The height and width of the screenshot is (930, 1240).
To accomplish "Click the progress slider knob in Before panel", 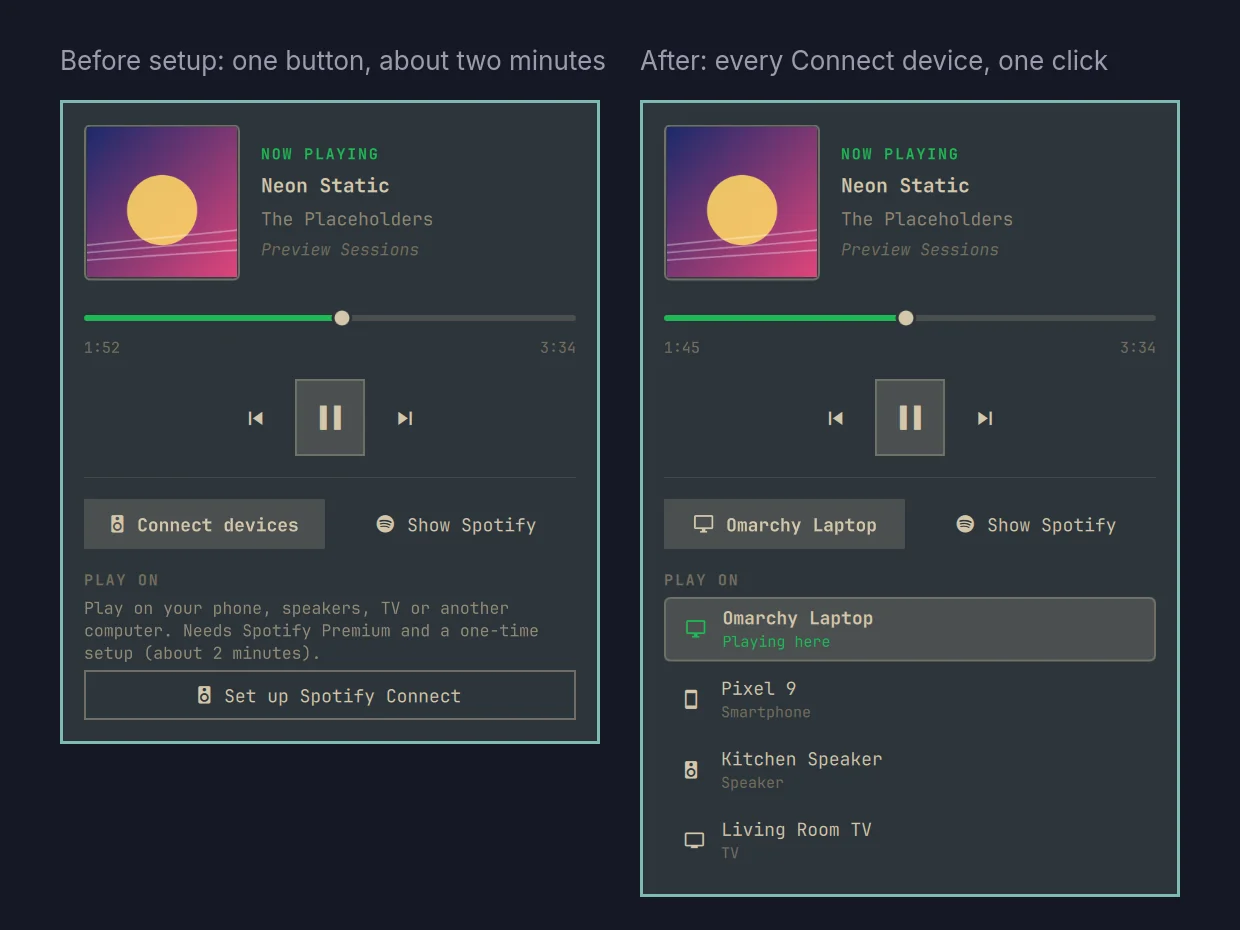I will 342,318.
